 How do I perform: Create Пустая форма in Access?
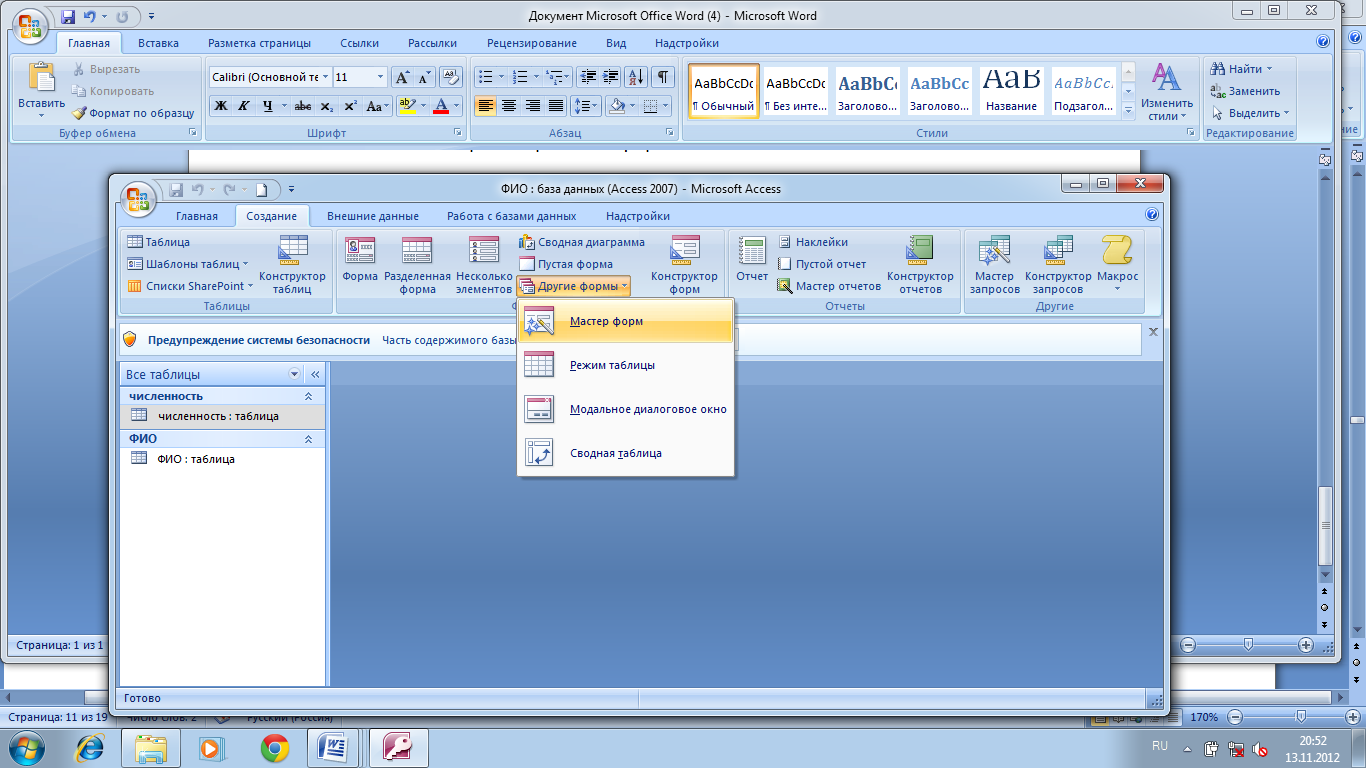tap(566, 264)
